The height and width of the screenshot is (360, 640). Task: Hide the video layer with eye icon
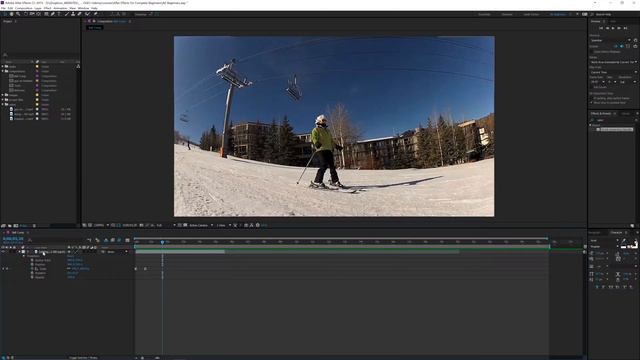3,252
